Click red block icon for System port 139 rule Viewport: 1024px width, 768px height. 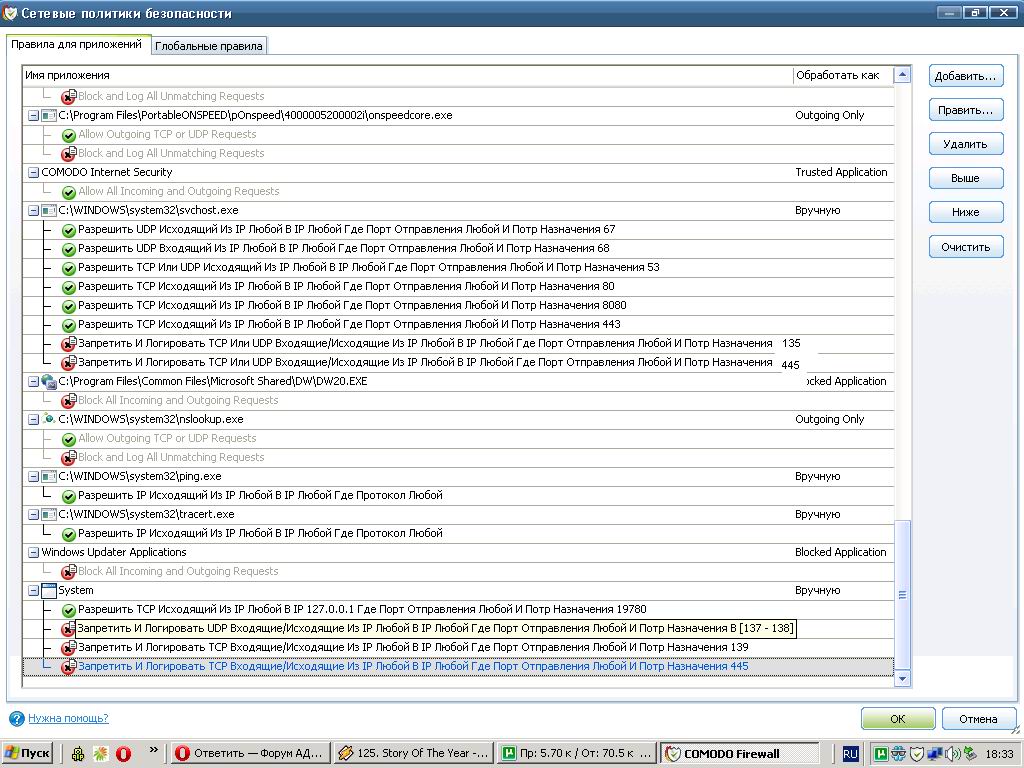click(69, 648)
